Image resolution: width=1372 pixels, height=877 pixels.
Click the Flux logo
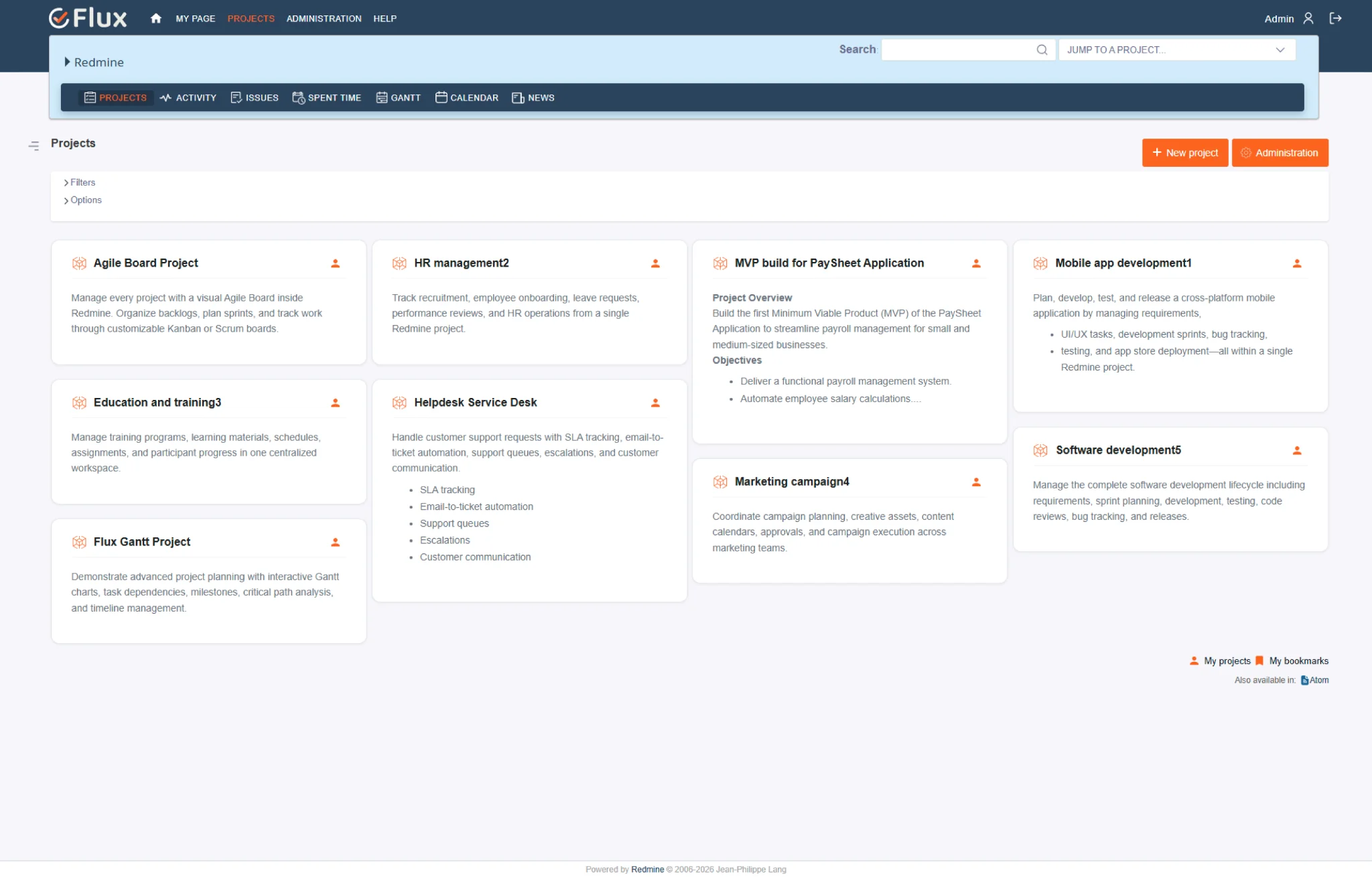pyautogui.click(x=88, y=18)
